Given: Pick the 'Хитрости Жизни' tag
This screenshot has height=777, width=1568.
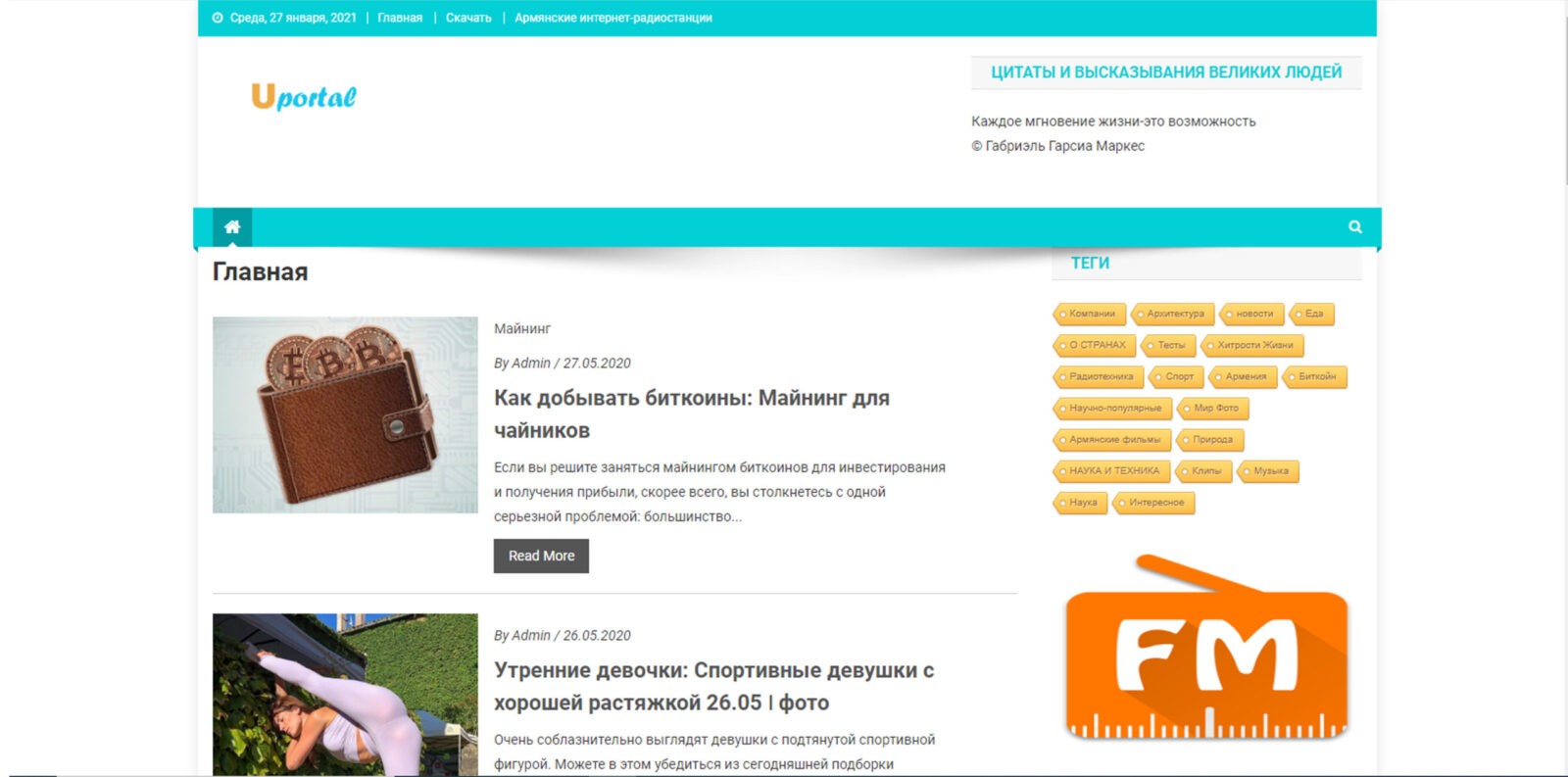Looking at the screenshot, I should (x=1253, y=345).
